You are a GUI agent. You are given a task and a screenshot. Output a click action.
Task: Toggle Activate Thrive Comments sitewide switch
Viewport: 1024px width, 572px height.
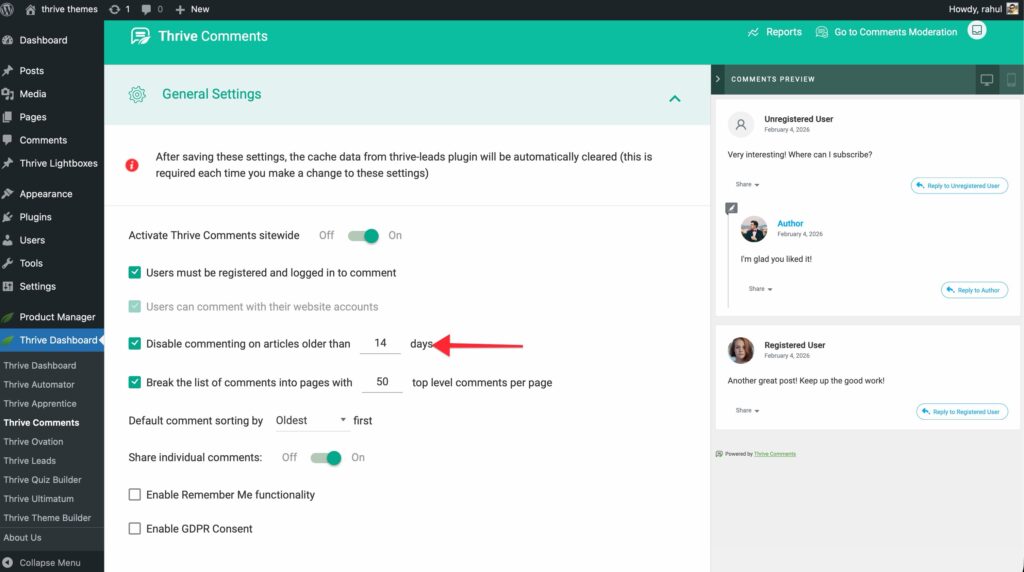click(x=362, y=236)
